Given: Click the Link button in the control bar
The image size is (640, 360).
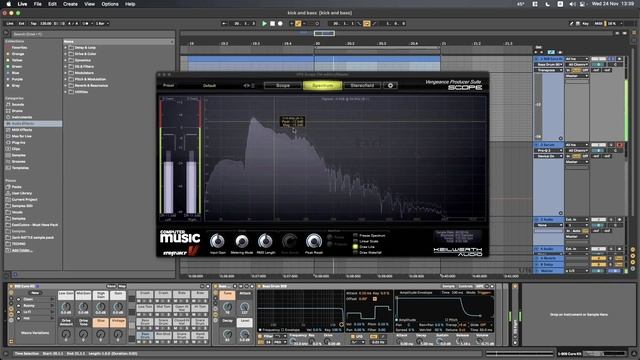Looking at the screenshot, I should [x=10, y=24].
